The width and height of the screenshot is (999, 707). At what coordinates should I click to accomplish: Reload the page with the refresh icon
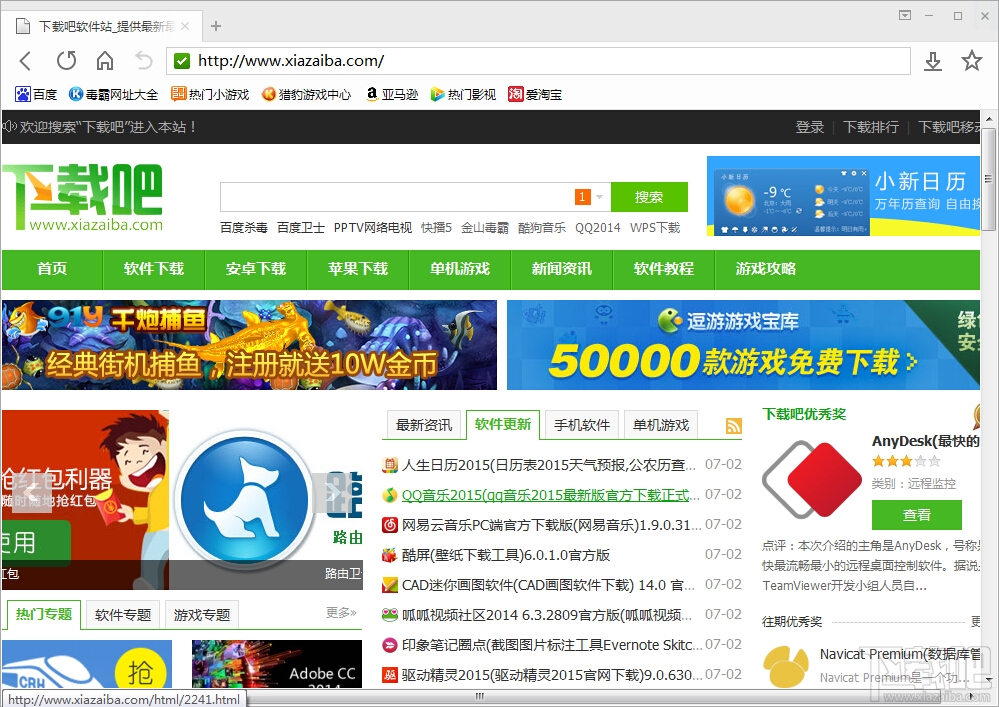pyautogui.click(x=66, y=61)
